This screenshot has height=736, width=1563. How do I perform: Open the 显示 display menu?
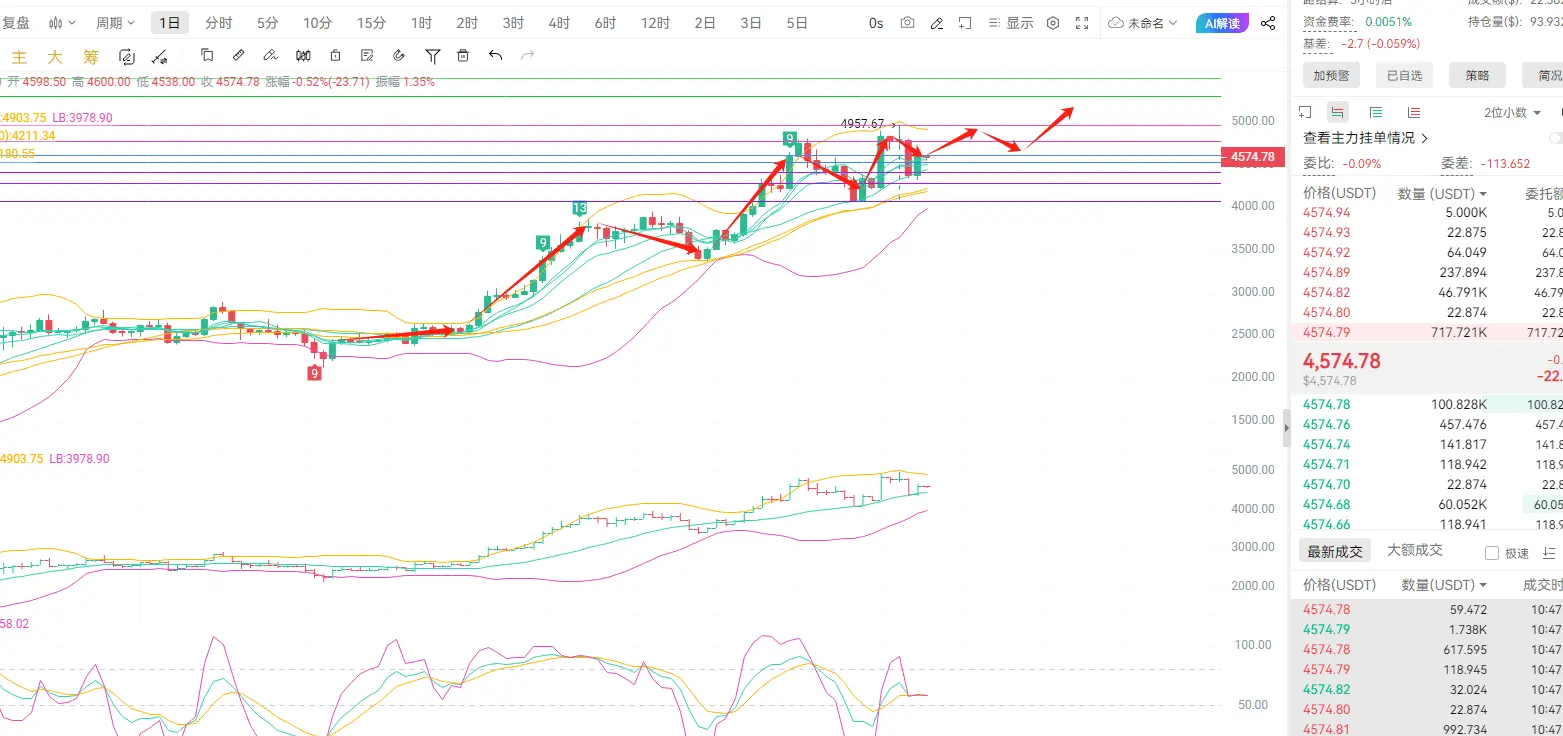coord(1011,23)
